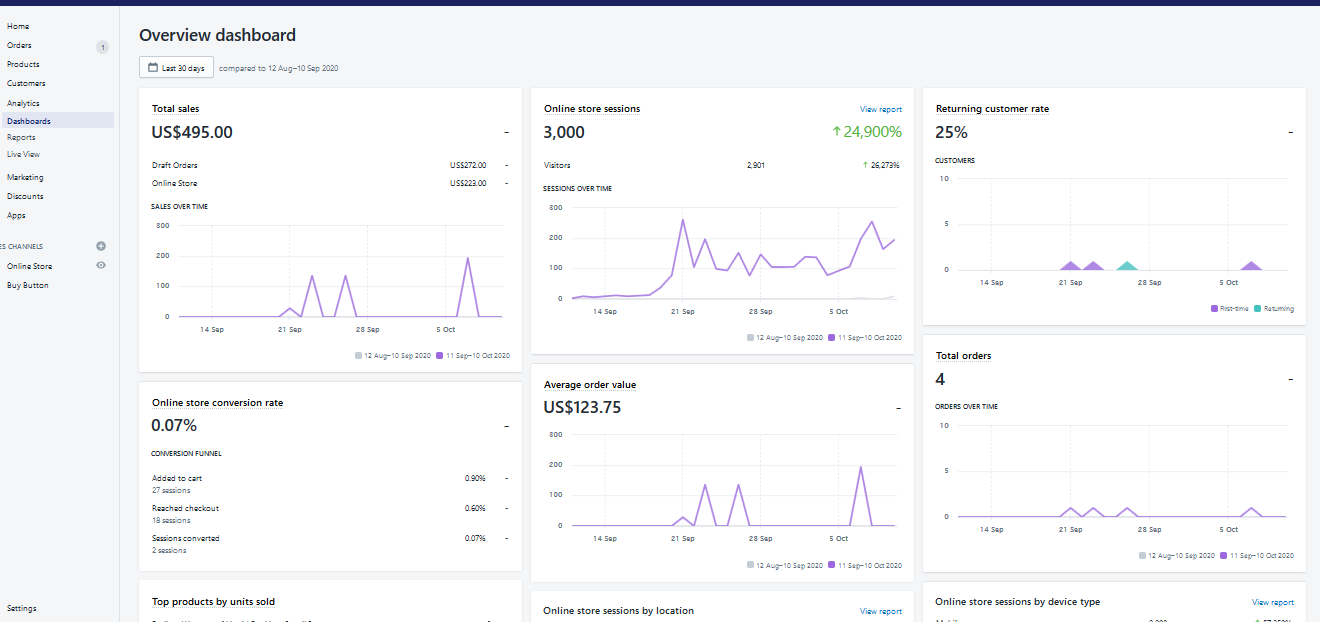Go to Products in the sidebar
The image size is (1320, 622).
tap(23, 64)
